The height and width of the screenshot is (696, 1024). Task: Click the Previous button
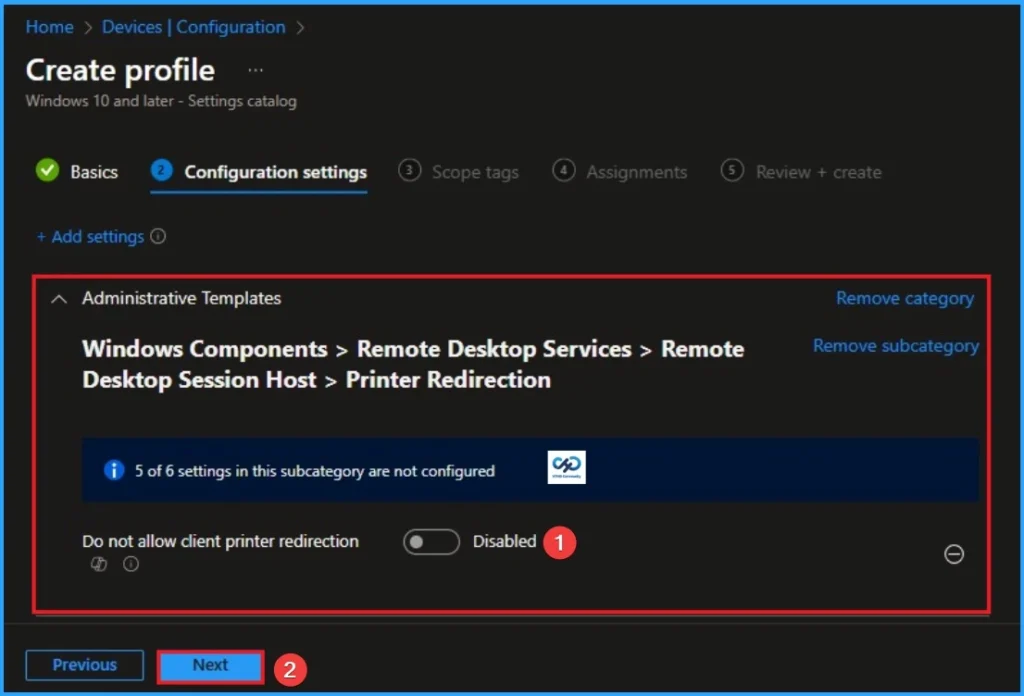(x=84, y=664)
